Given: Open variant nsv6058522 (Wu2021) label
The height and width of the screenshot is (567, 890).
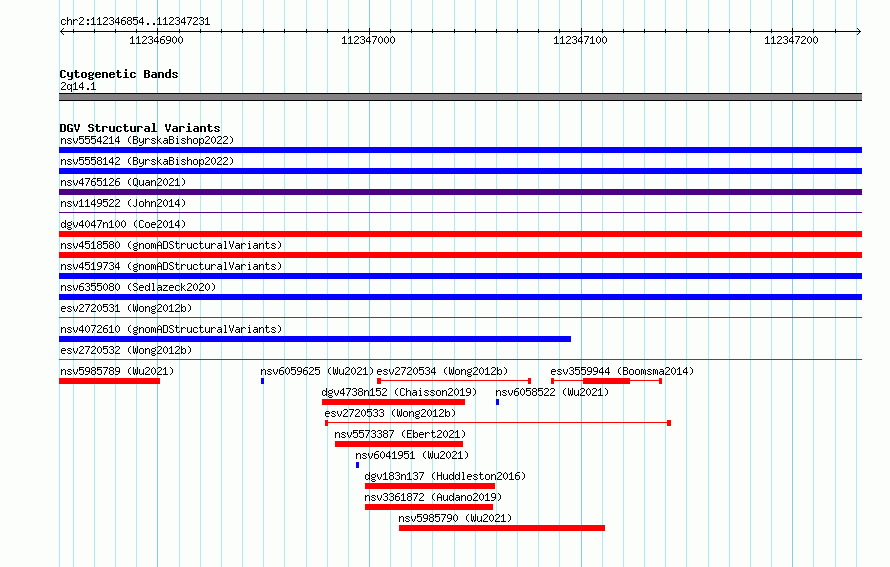Looking at the screenshot, I should [x=552, y=392].
